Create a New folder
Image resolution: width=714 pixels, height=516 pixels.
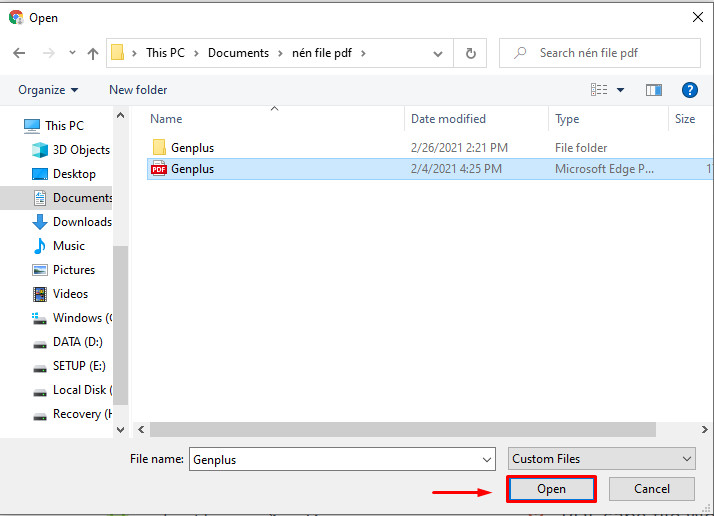[x=138, y=90]
